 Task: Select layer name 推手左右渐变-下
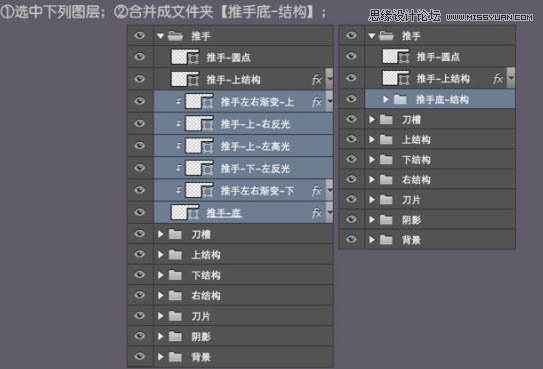point(257,191)
